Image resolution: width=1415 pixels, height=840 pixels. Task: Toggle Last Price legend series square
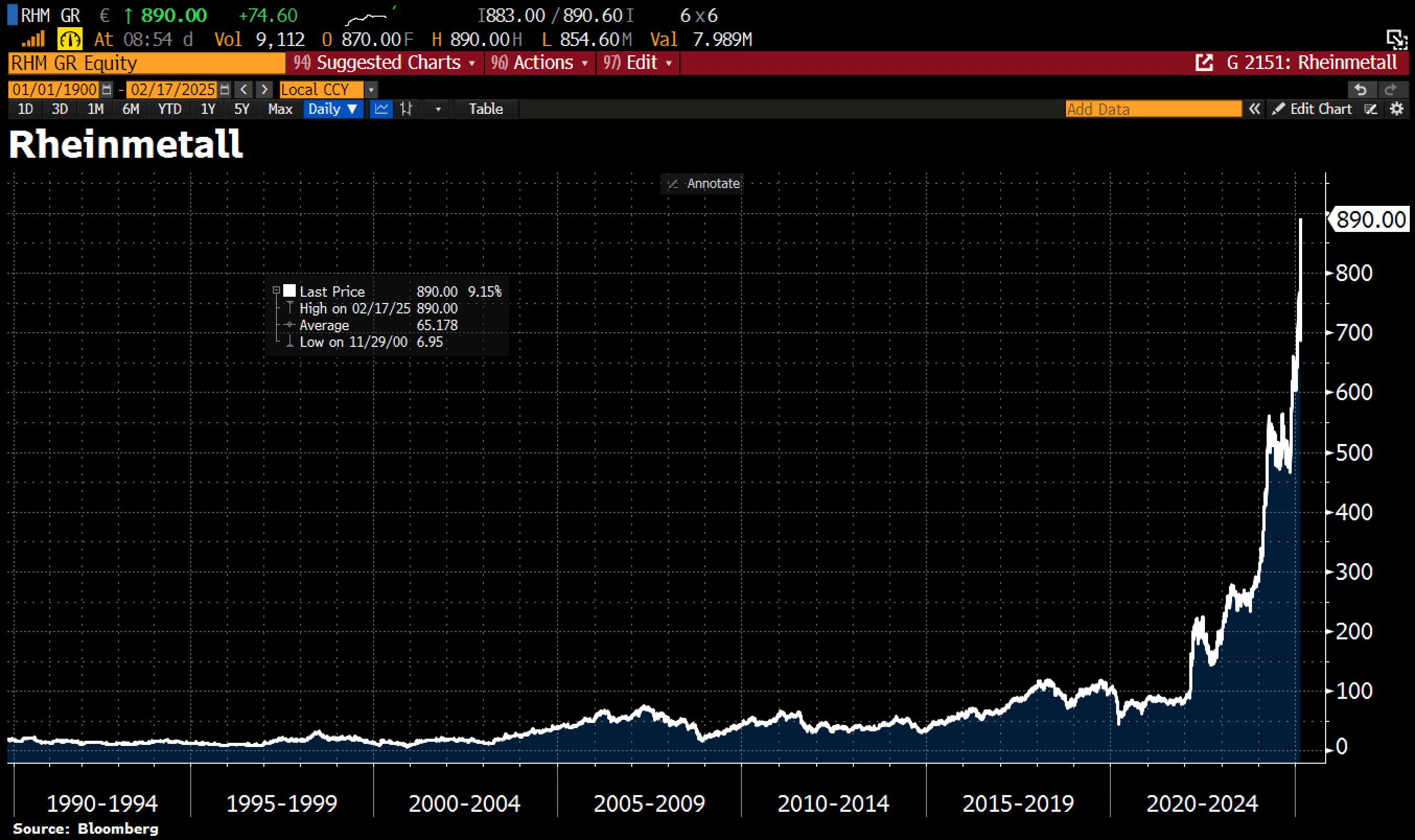pos(289,291)
